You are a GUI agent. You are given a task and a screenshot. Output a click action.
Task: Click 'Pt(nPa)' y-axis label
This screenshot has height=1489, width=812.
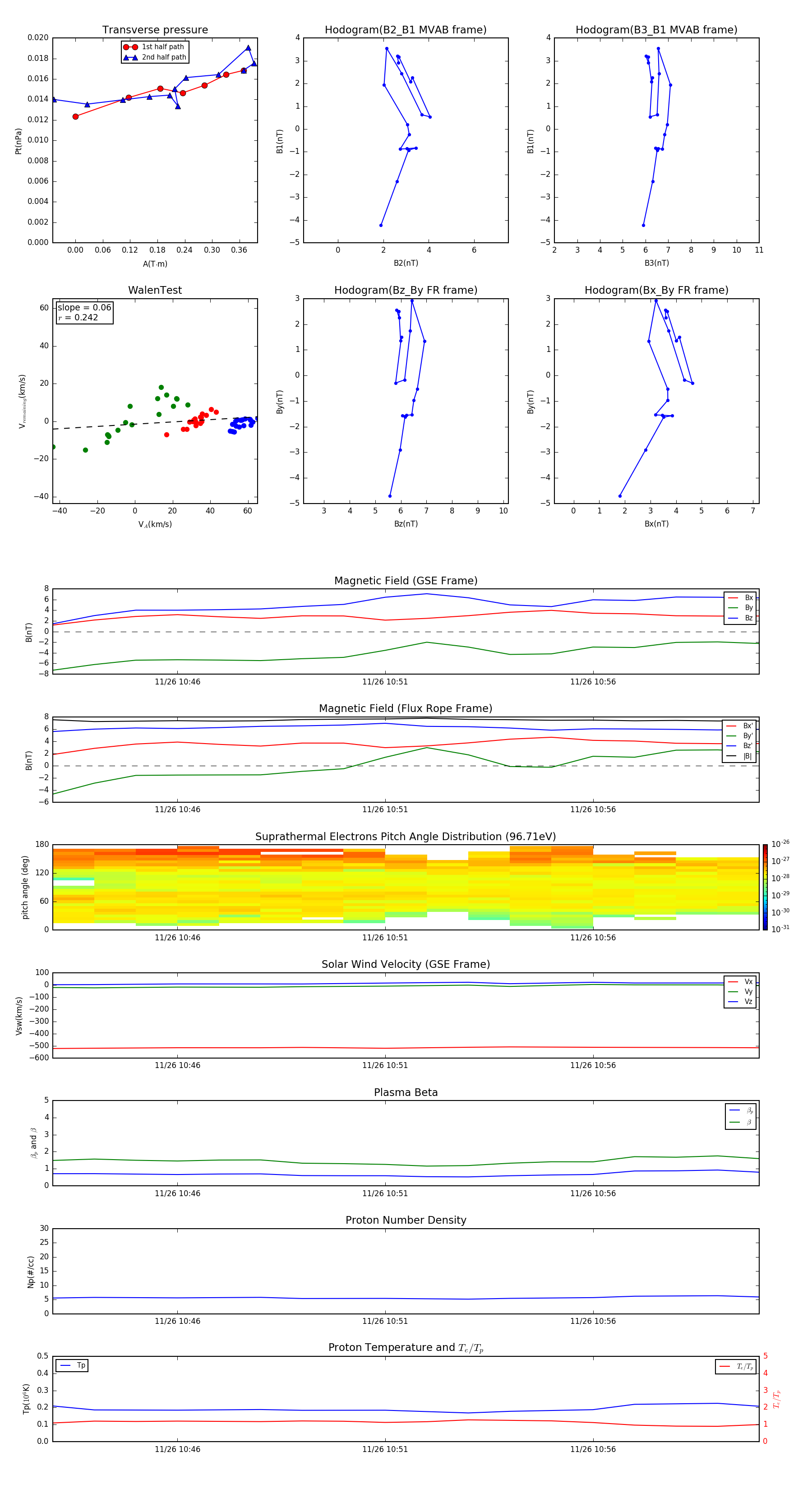click(18, 141)
